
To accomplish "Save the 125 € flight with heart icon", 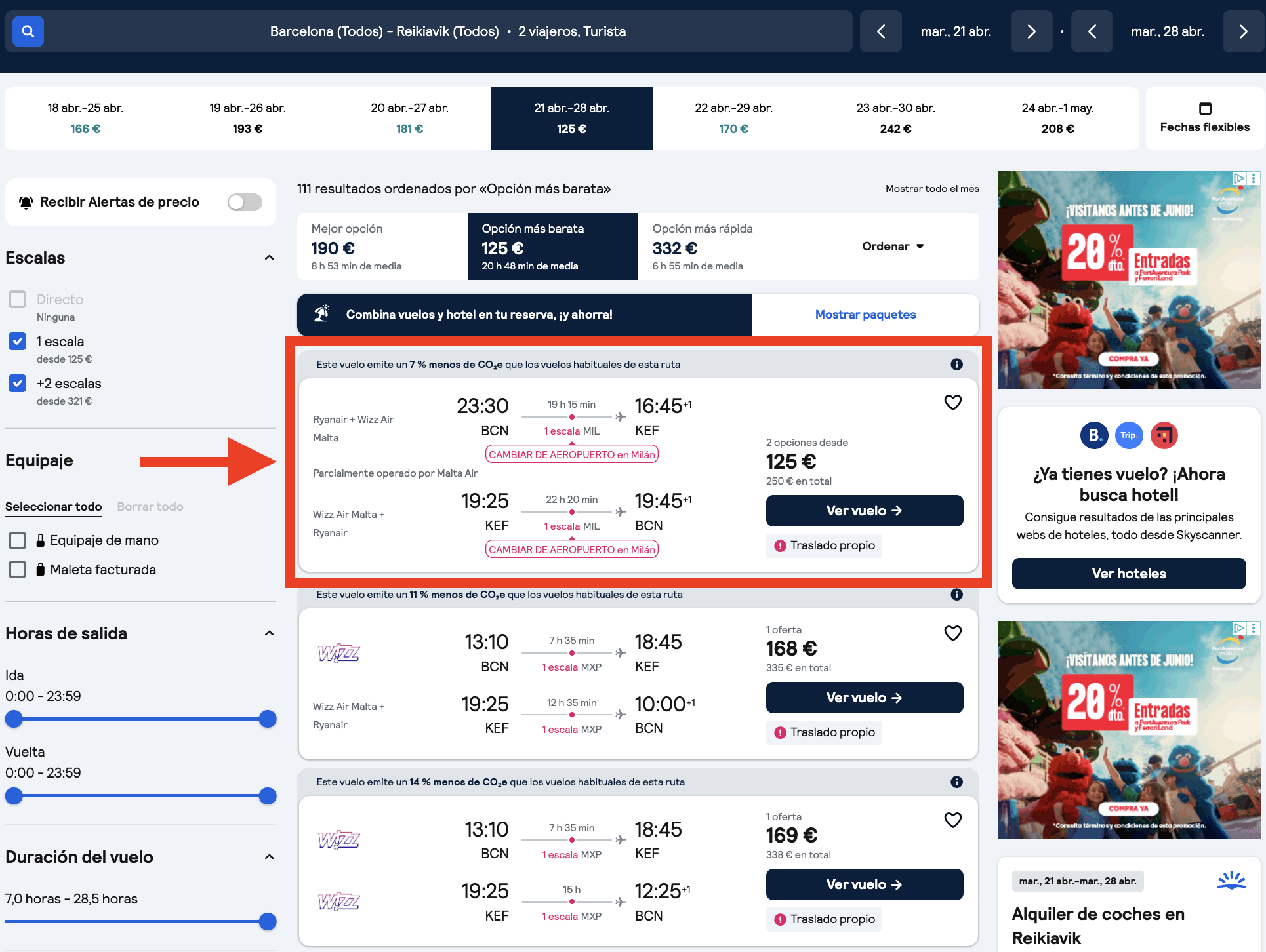I will click(952, 403).
